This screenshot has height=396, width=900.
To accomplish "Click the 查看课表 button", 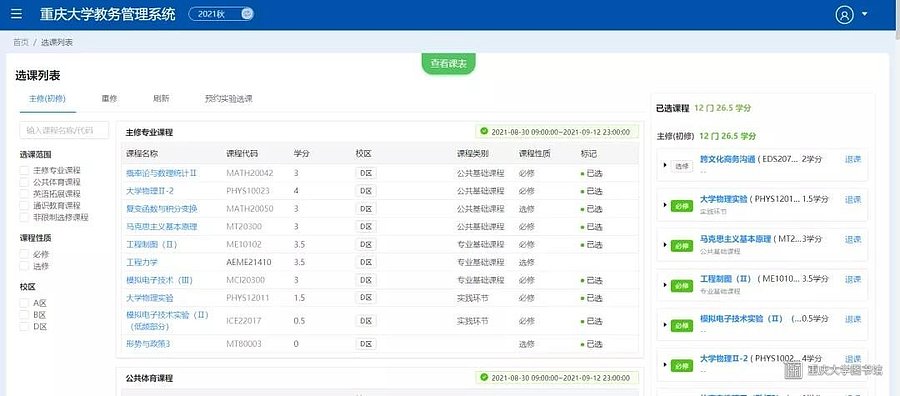I will click(x=449, y=63).
